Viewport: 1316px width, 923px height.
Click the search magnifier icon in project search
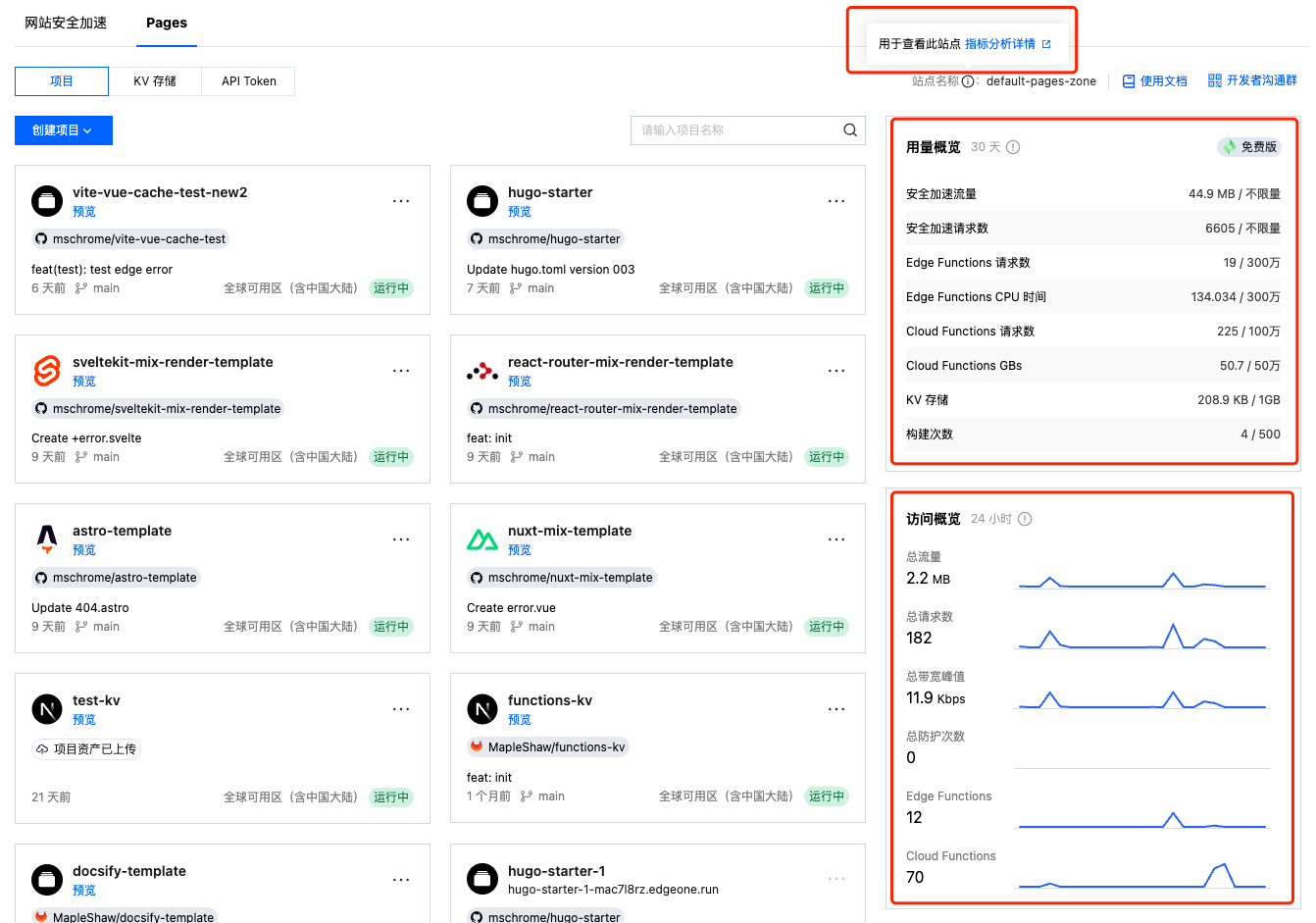pos(849,130)
